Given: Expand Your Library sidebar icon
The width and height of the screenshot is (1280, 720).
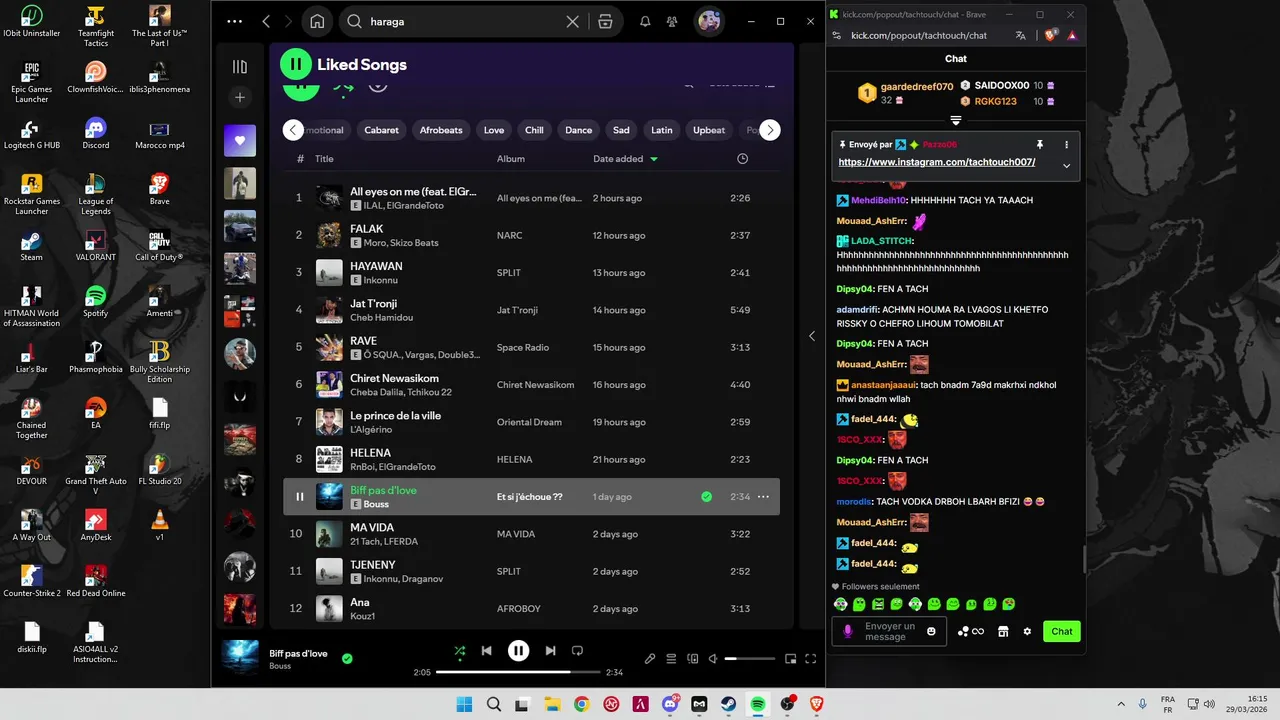Looking at the screenshot, I should [x=240, y=67].
